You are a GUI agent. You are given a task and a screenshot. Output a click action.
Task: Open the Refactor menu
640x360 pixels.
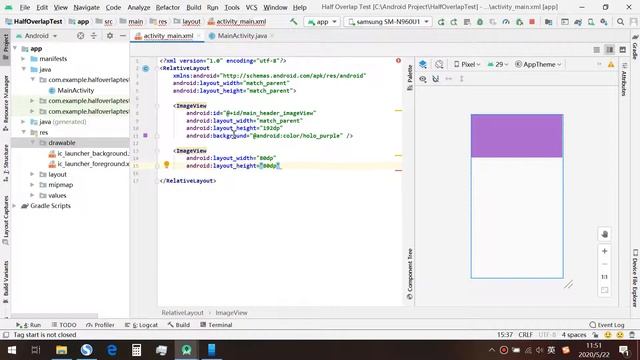click(x=168, y=7)
